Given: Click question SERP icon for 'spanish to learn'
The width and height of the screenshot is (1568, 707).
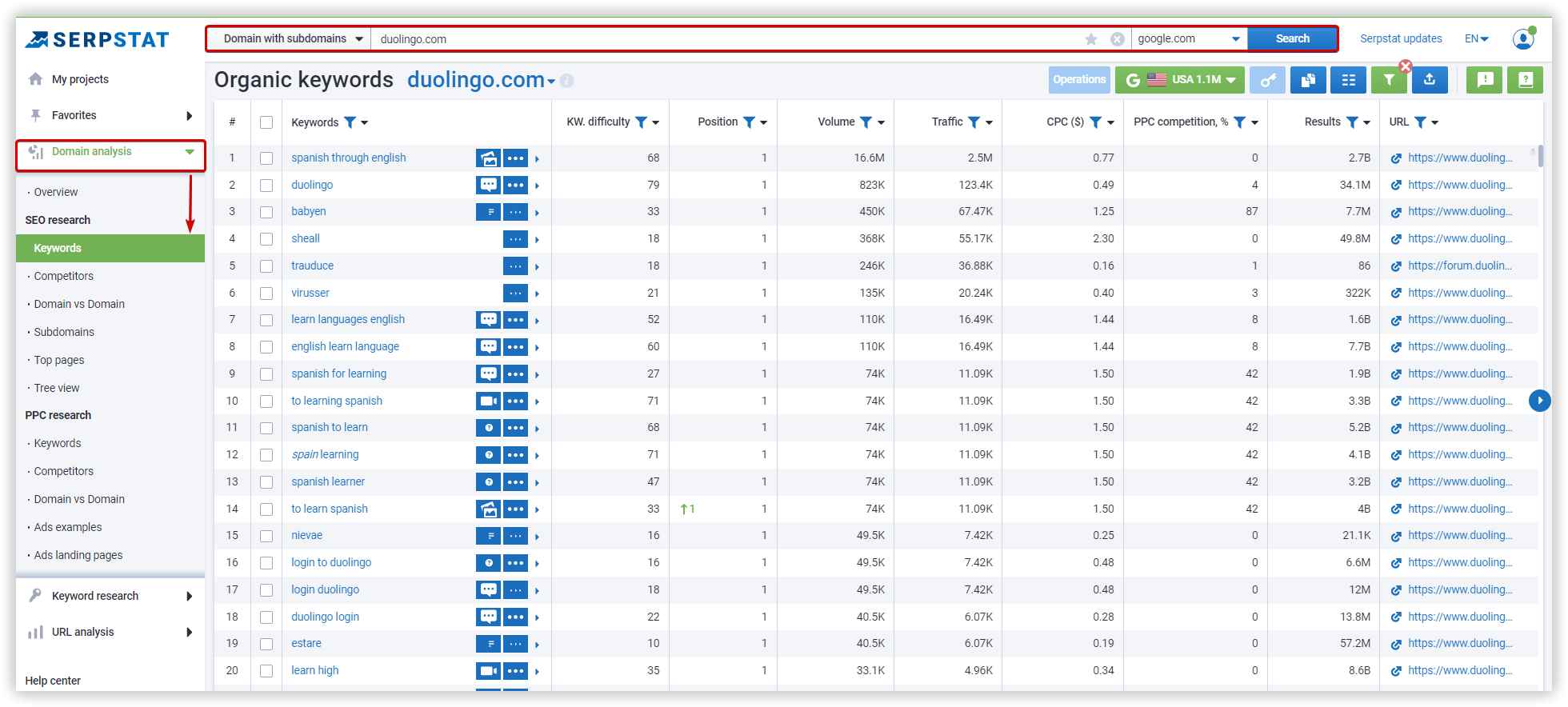Looking at the screenshot, I should 488,428.
